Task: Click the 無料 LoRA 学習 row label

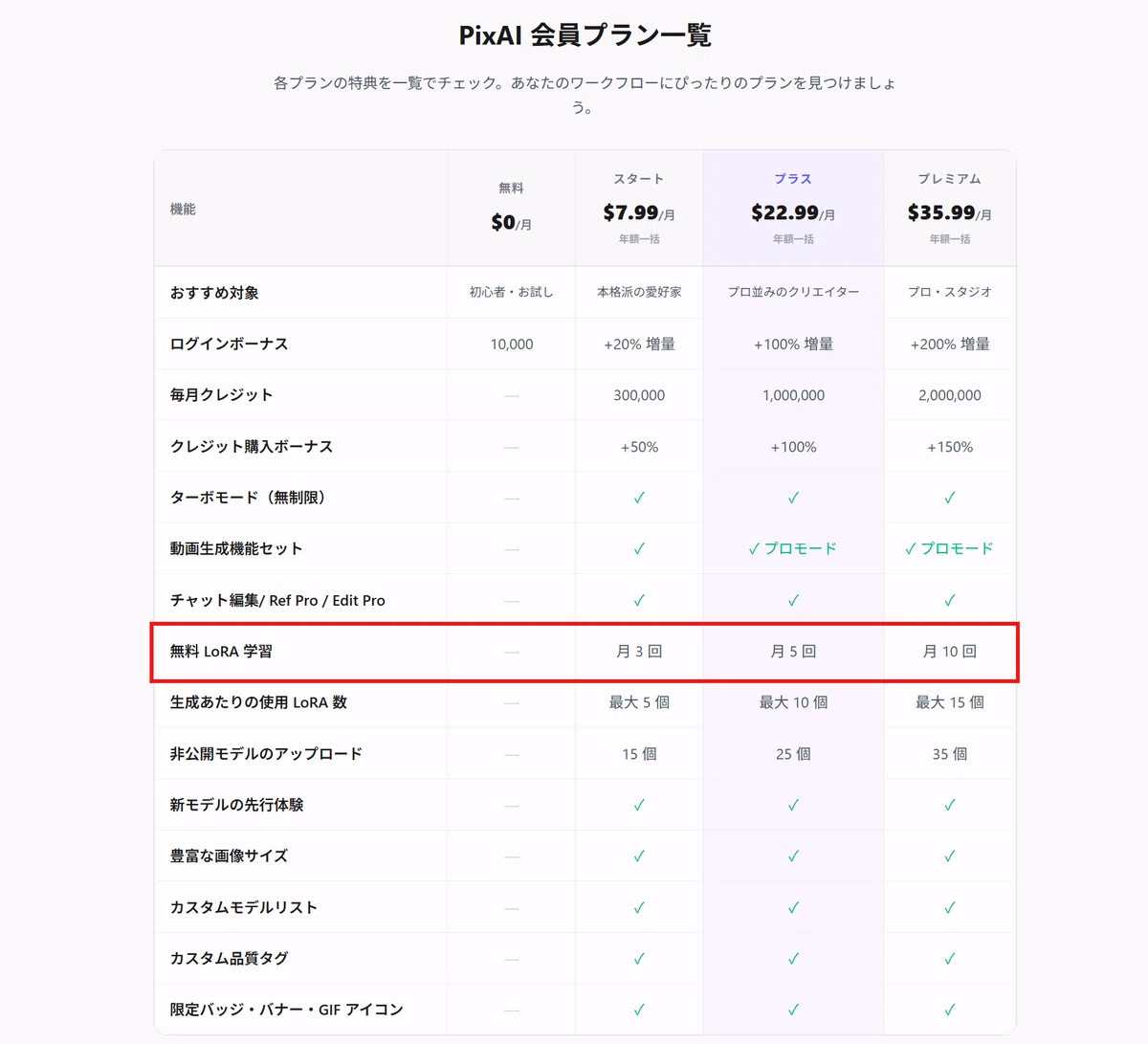Action: tap(221, 651)
